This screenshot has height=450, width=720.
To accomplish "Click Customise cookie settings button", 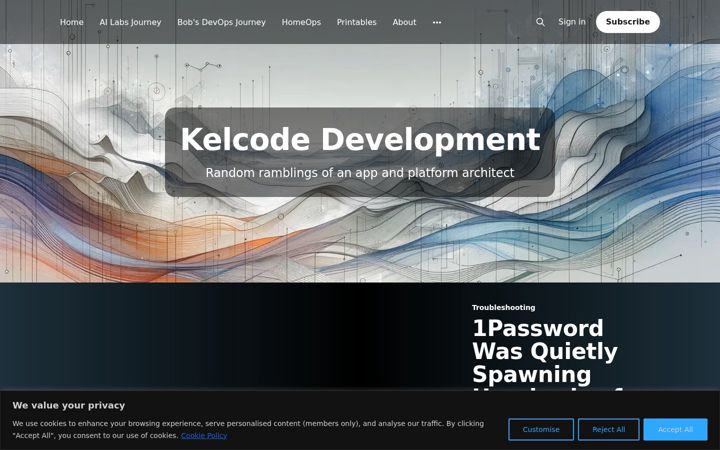I will pyautogui.click(x=541, y=429).
